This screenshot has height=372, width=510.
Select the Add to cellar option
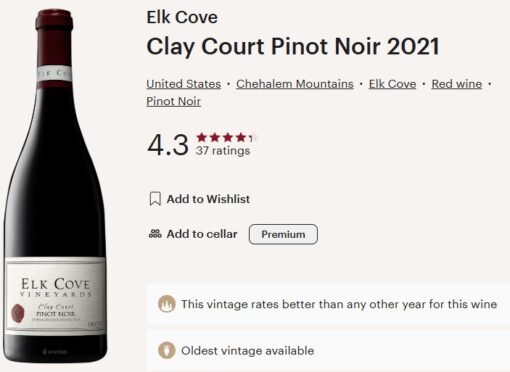202,234
